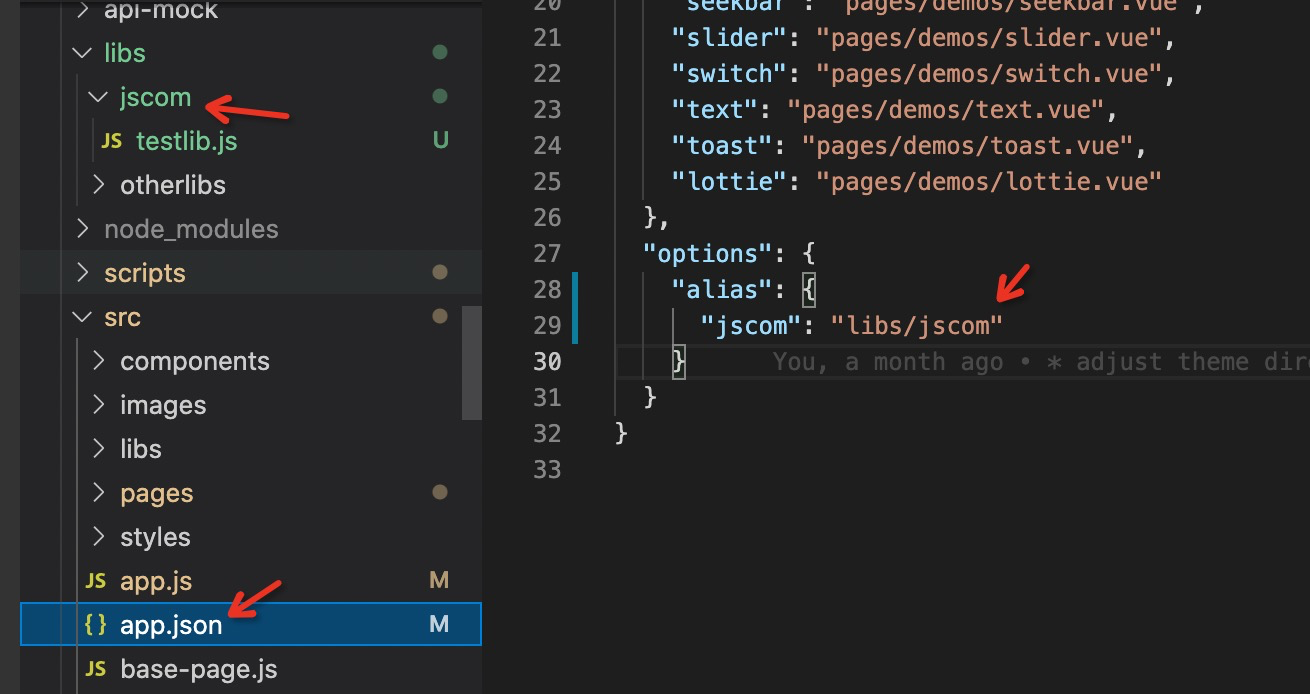Expand the images folder chevron

tap(98, 405)
